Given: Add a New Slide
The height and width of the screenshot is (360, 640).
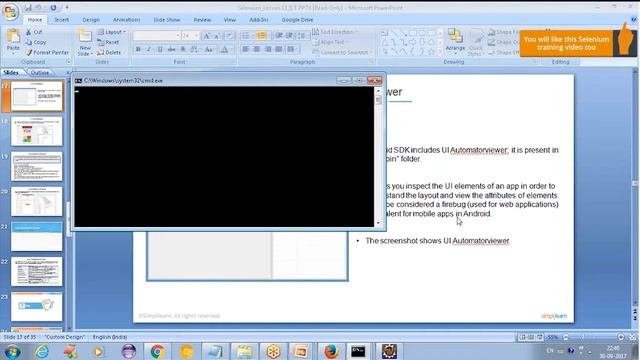Looking at the screenshot, I should point(84,42).
